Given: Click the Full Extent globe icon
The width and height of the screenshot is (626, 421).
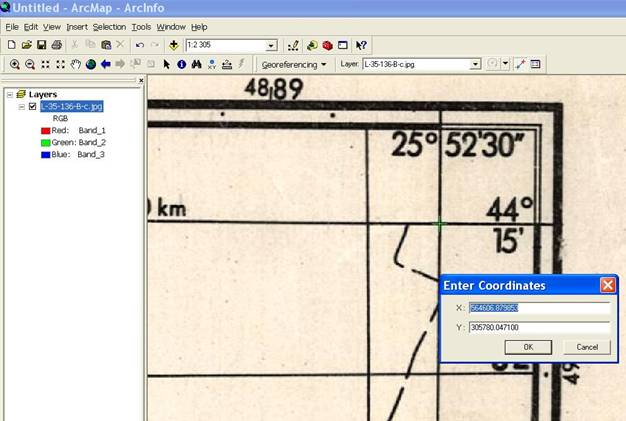Looking at the screenshot, I should point(91,64).
